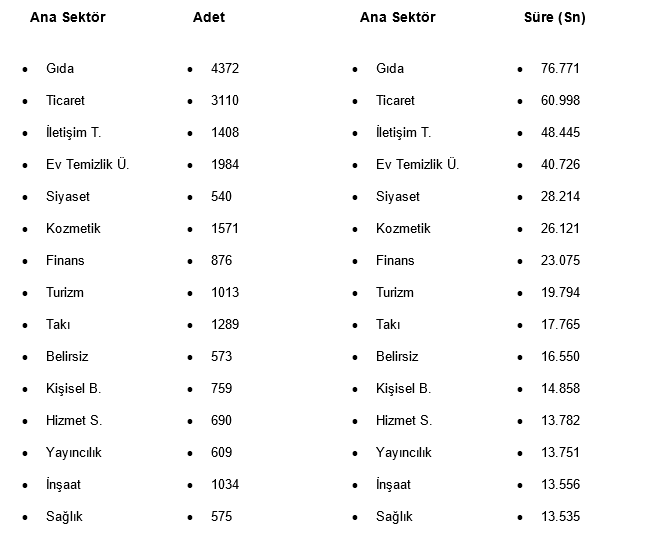Click the Ticaret count 3110

click(225, 101)
